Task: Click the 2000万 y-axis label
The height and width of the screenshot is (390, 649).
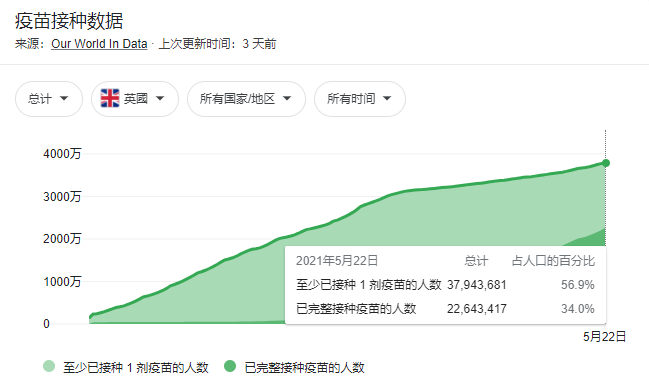Action: click(x=62, y=239)
